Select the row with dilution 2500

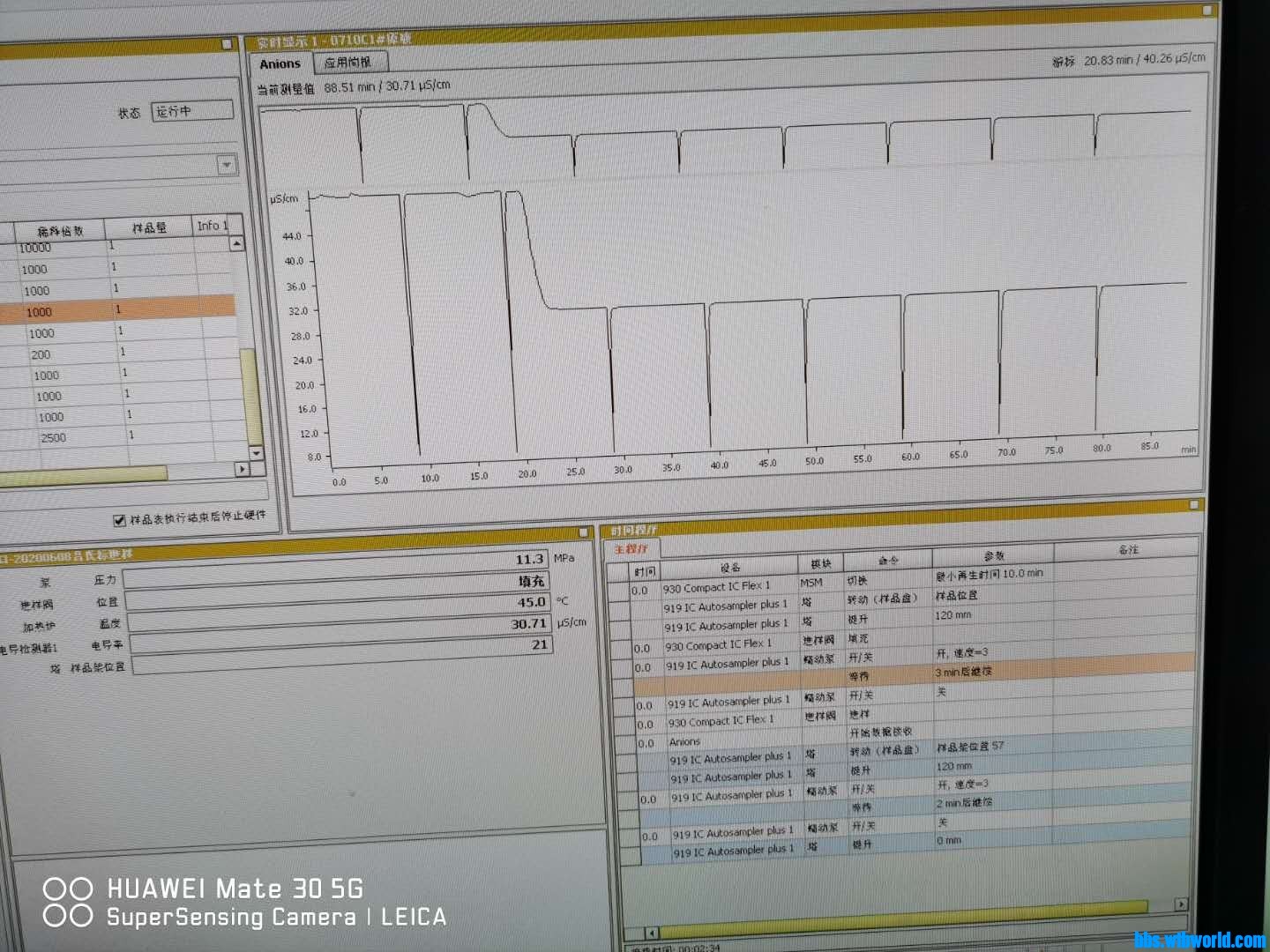(x=53, y=438)
